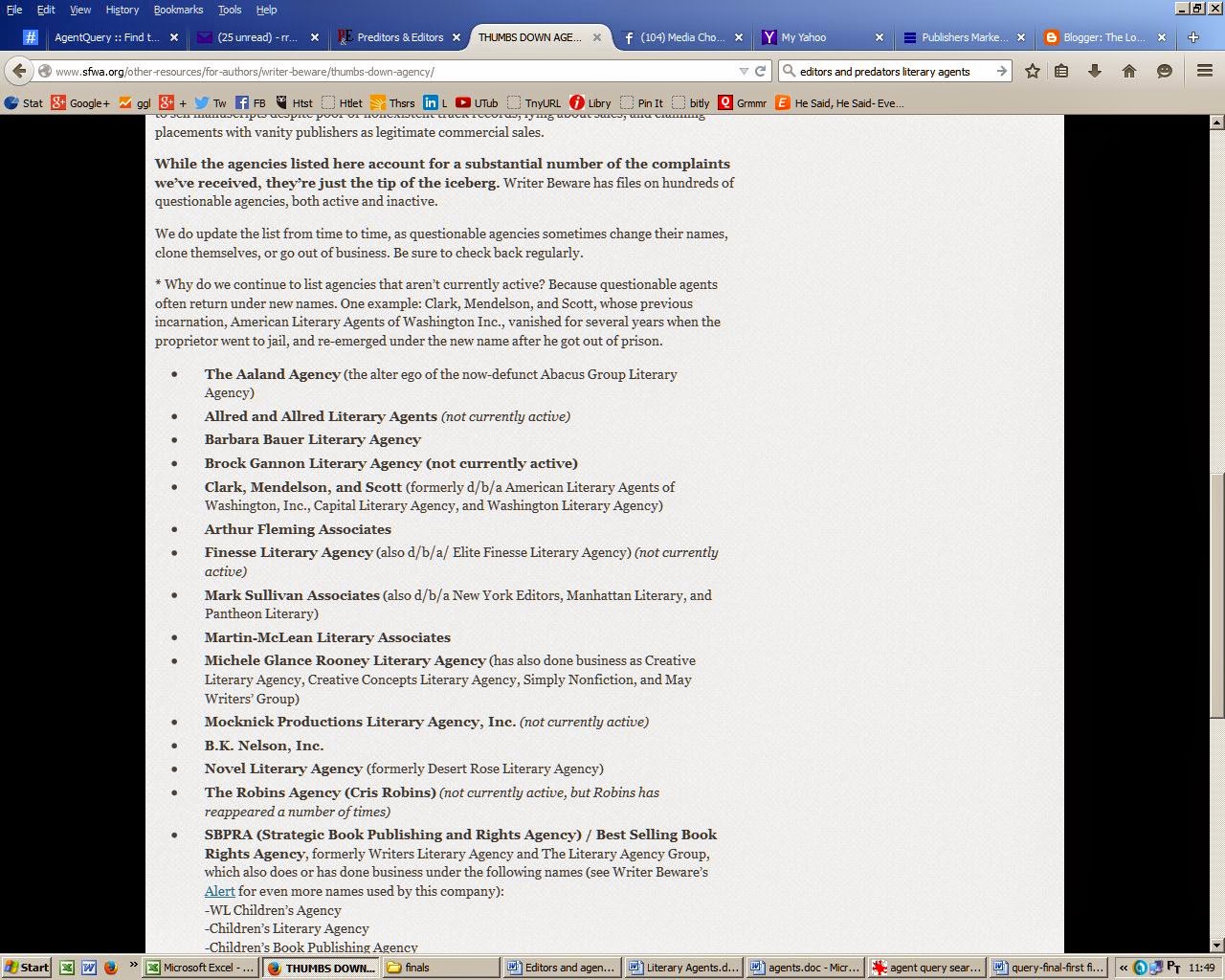Open the Stat bookmark
This screenshot has height=980, width=1225.
pyautogui.click(x=24, y=102)
